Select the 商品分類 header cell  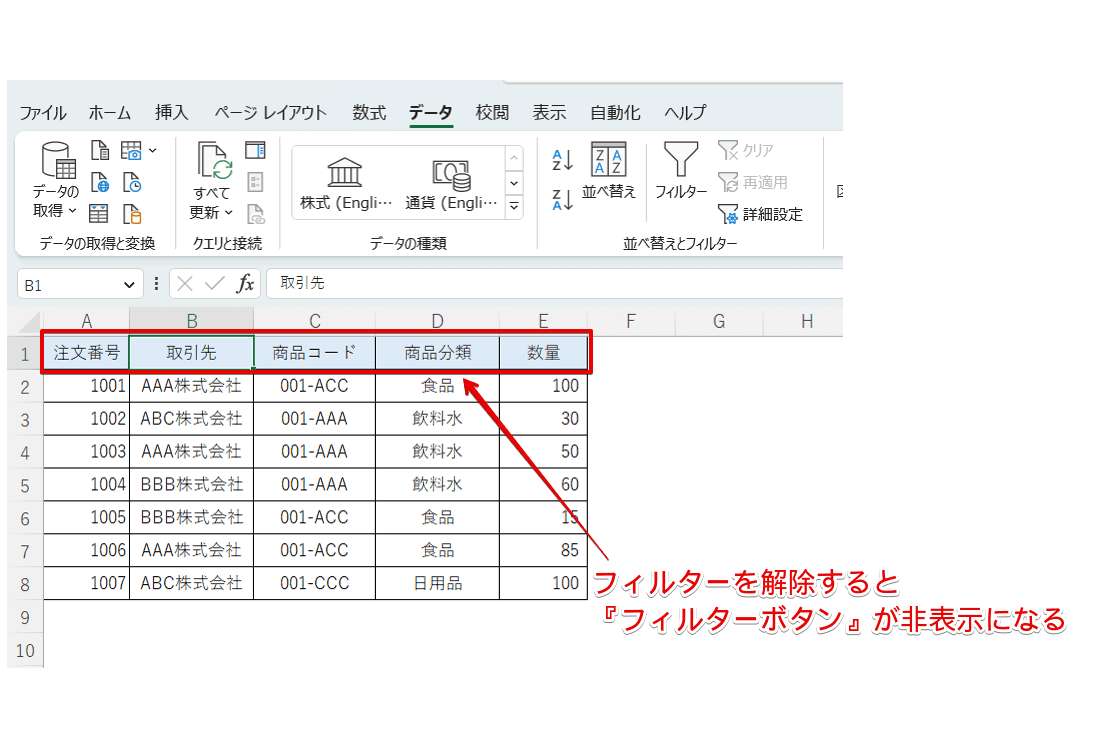click(438, 353)
